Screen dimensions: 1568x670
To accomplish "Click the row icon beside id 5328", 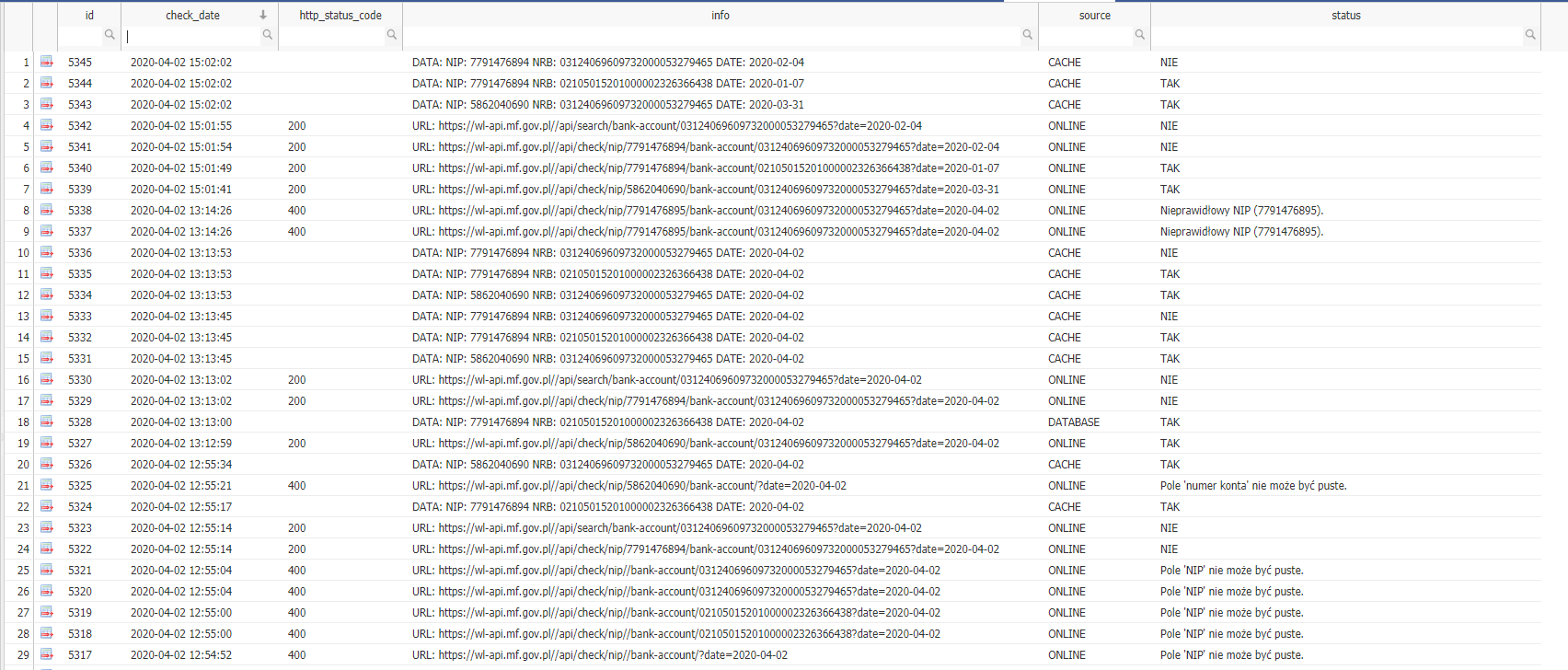I will tap(46, 422).
